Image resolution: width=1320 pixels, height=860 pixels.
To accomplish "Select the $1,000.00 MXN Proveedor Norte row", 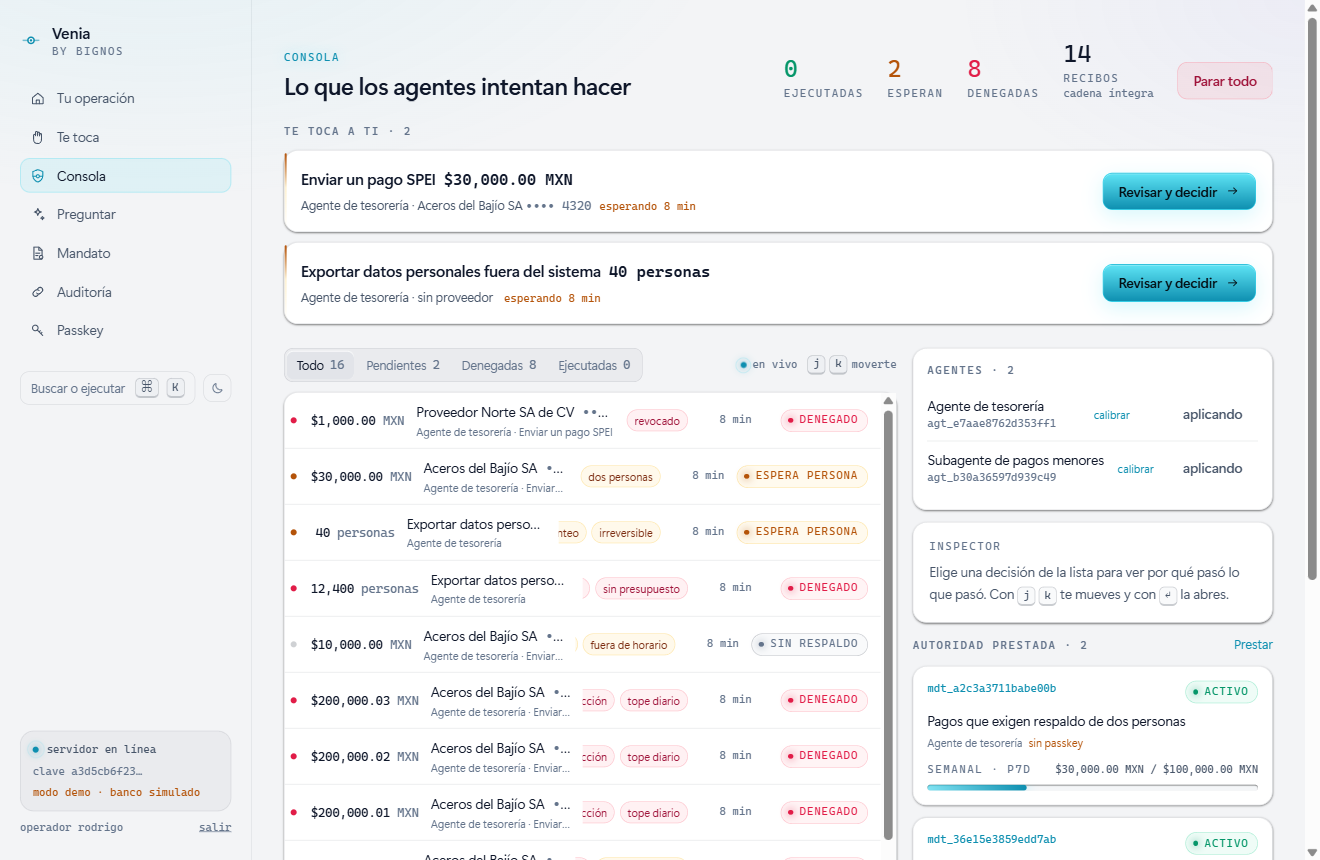I will 581,420.
